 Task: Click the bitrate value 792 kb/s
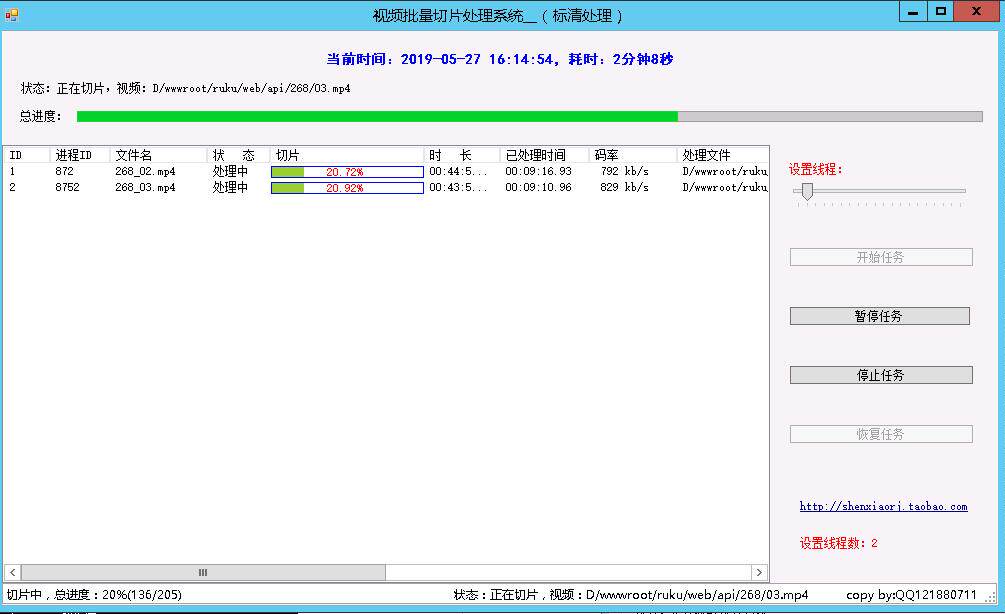(624, 171)
